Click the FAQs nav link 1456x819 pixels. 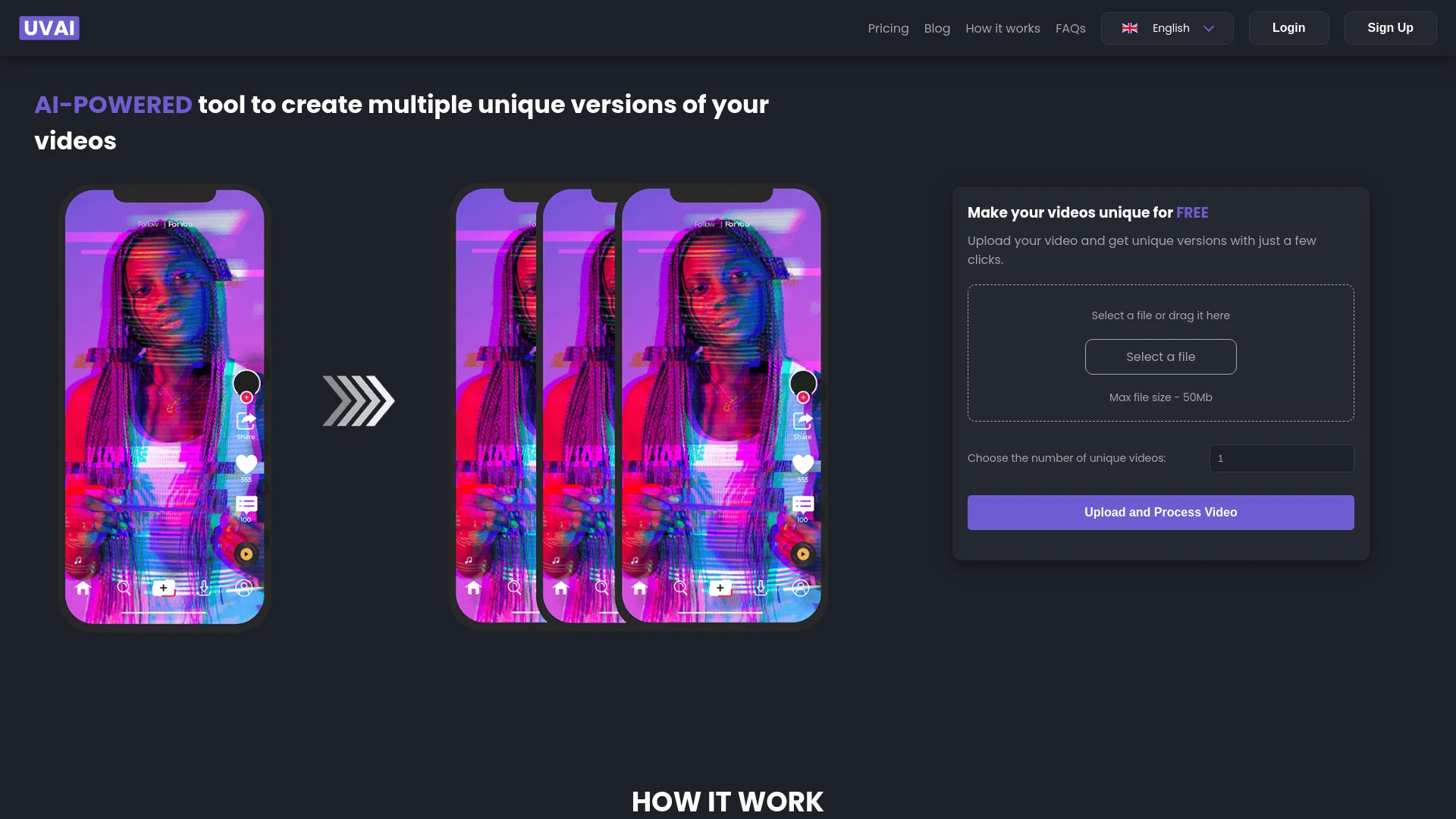pyautogui.click(x=1071, y=27)
